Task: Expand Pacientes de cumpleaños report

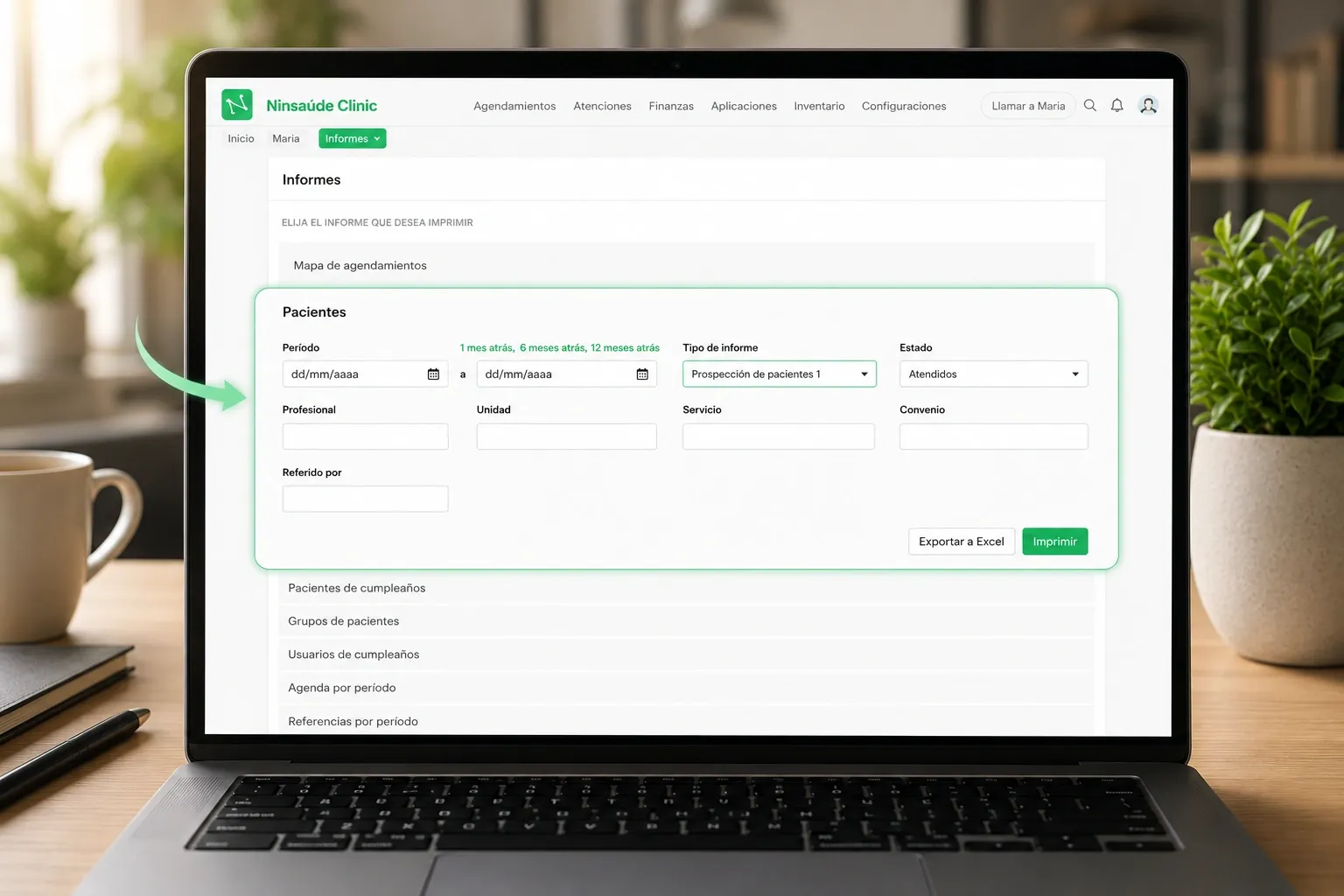Action: 687,588
